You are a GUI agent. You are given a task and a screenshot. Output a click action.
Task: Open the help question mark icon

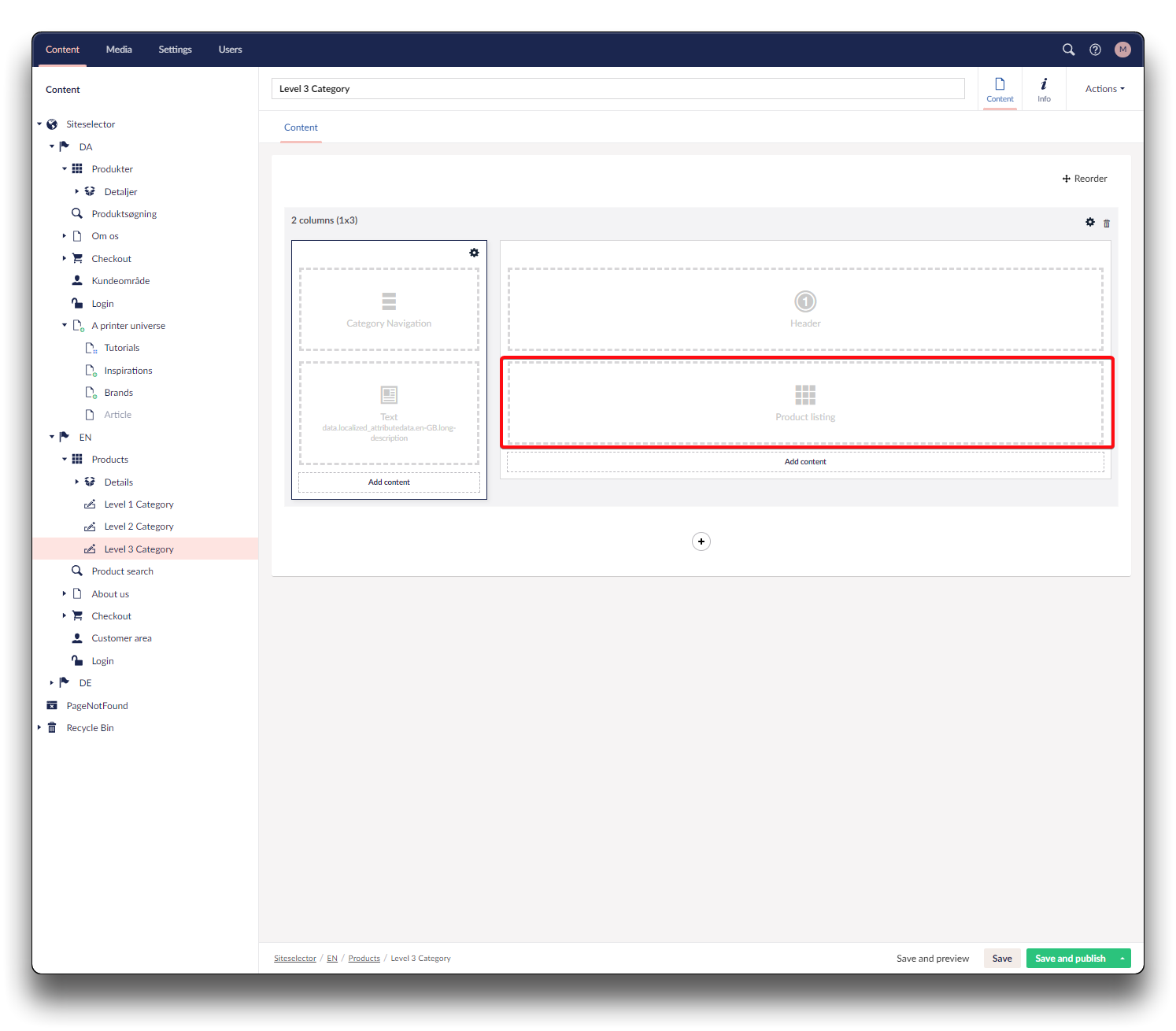point(1095,50)
